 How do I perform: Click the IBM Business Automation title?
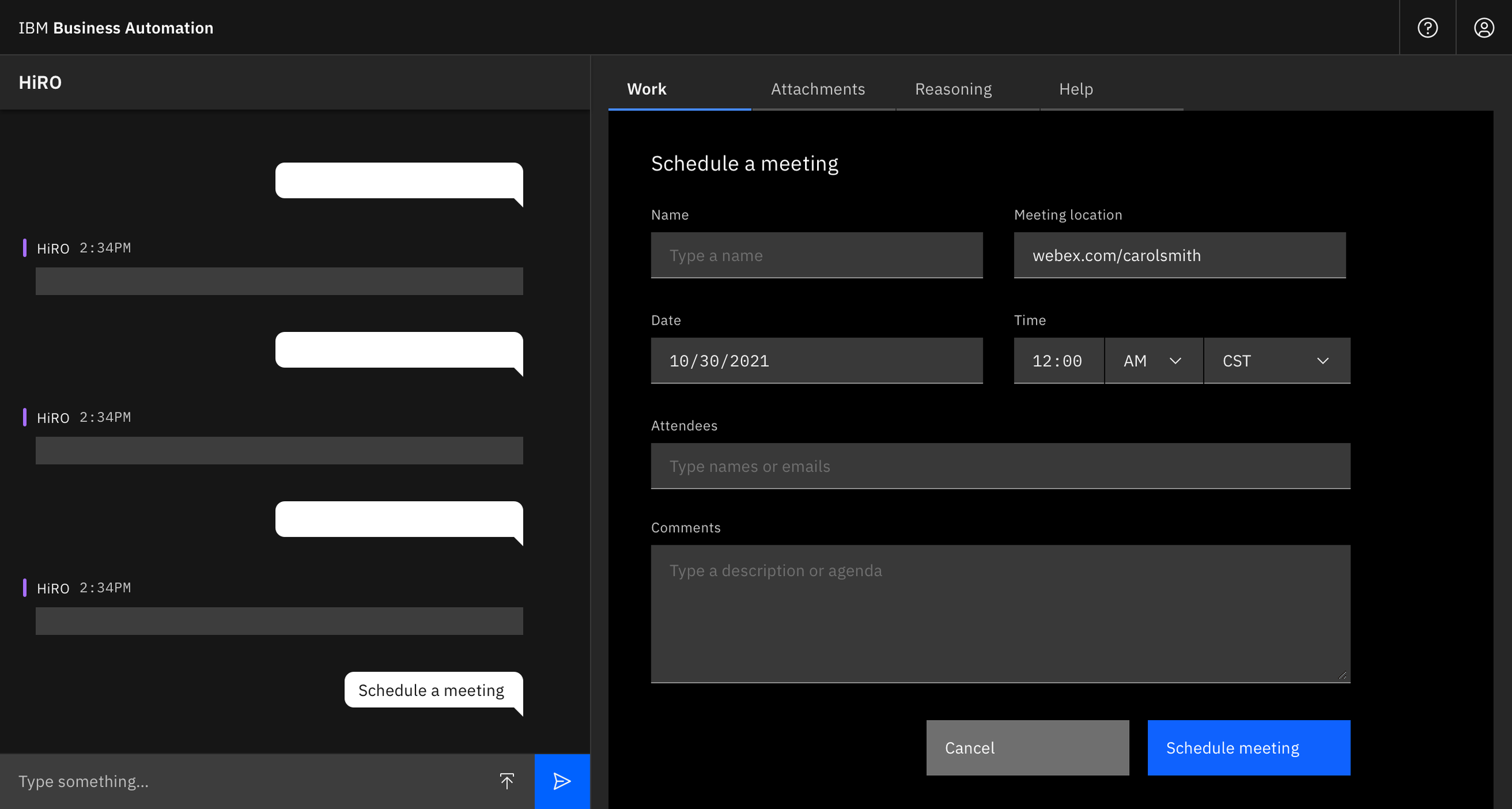point(116,28)
